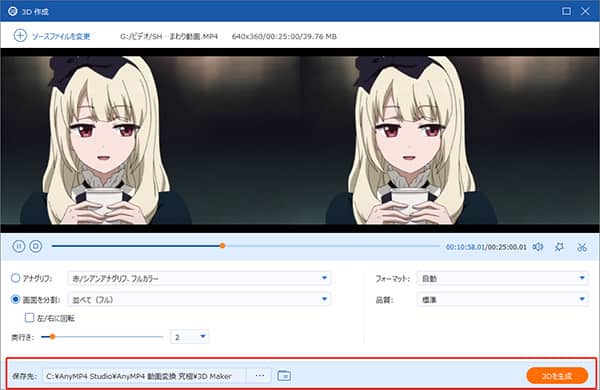Click the timecode 00:10:58.01/00:25:00.01
Viewport: 600px width, 390px height.
point(486,247)
